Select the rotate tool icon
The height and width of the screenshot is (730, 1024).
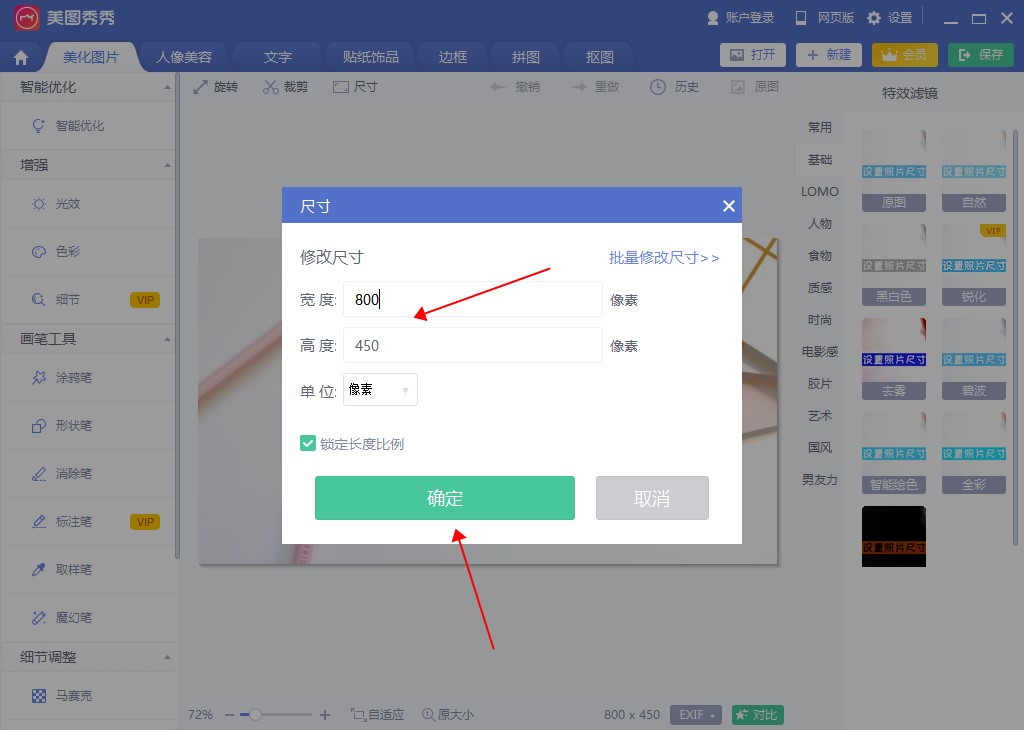[200, 87]
